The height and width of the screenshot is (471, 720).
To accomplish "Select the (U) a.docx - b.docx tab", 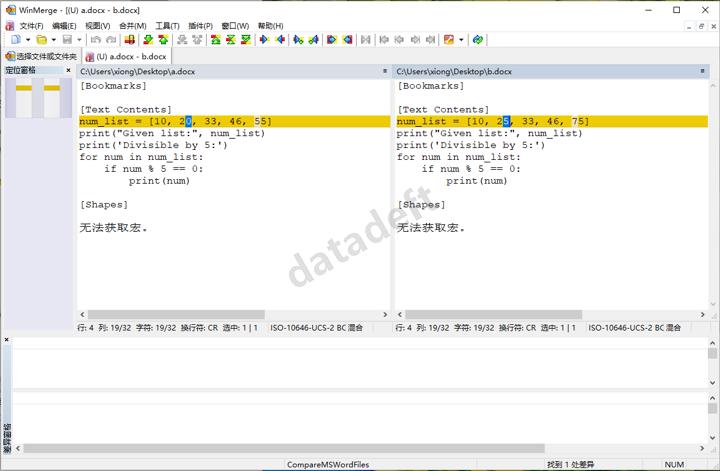I will [x=126, y=56].
